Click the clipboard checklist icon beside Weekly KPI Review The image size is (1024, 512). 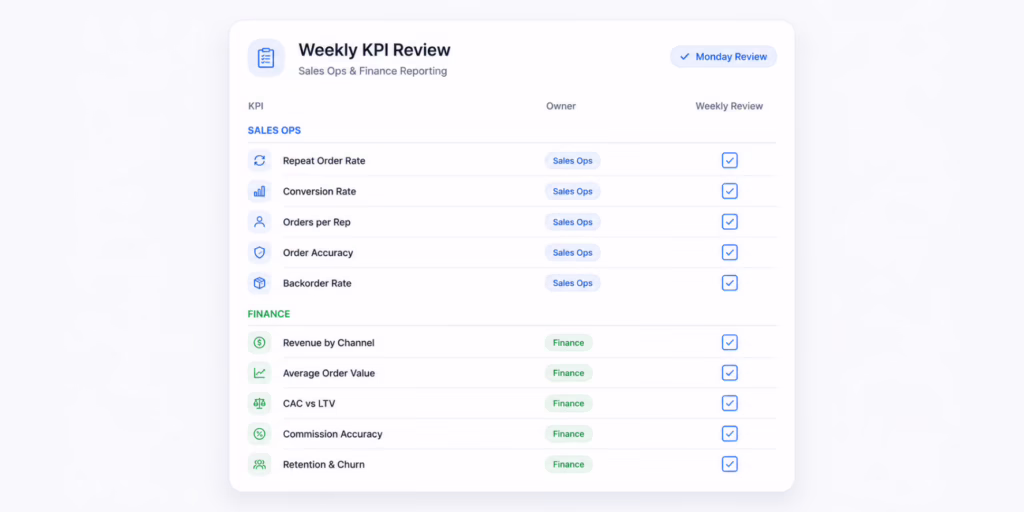point(266,58)
